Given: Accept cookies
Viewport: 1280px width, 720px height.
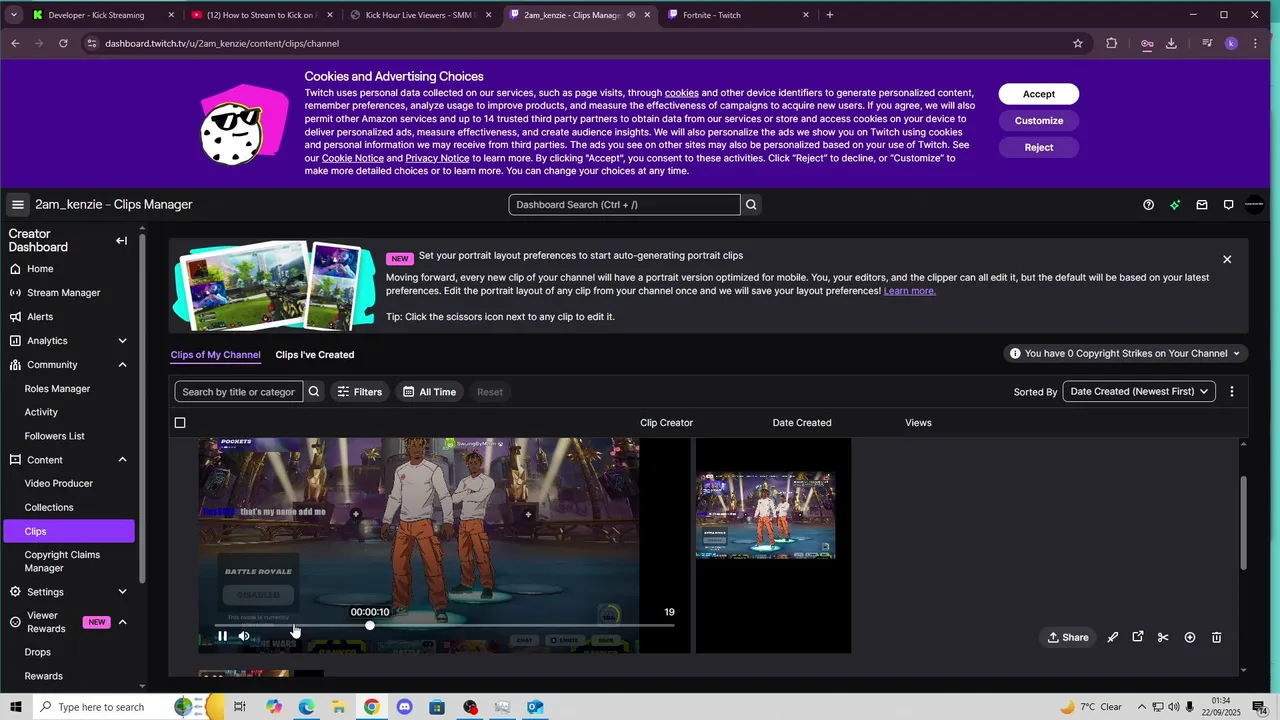Looking at the screenshot, I should tap(1038, 94).
